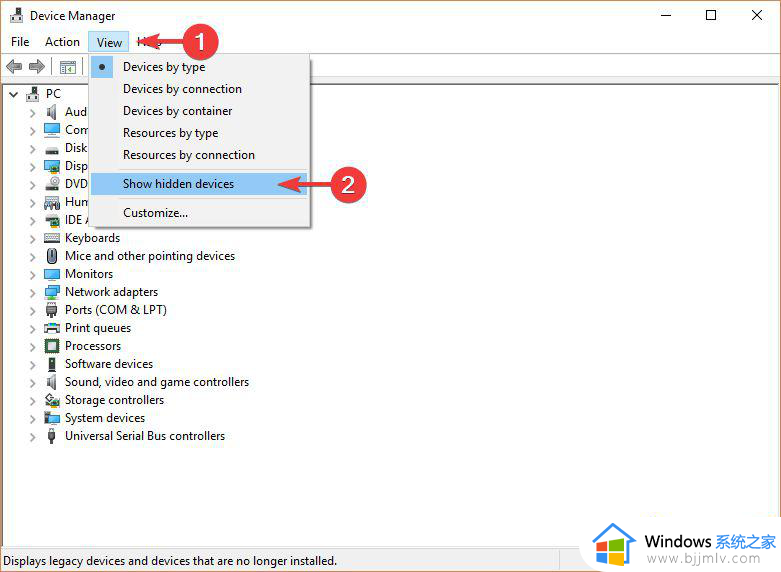The height and width of the screenshot is (572, 781).
Task: Minimize the Device Manager window
Action: point(666,15)
